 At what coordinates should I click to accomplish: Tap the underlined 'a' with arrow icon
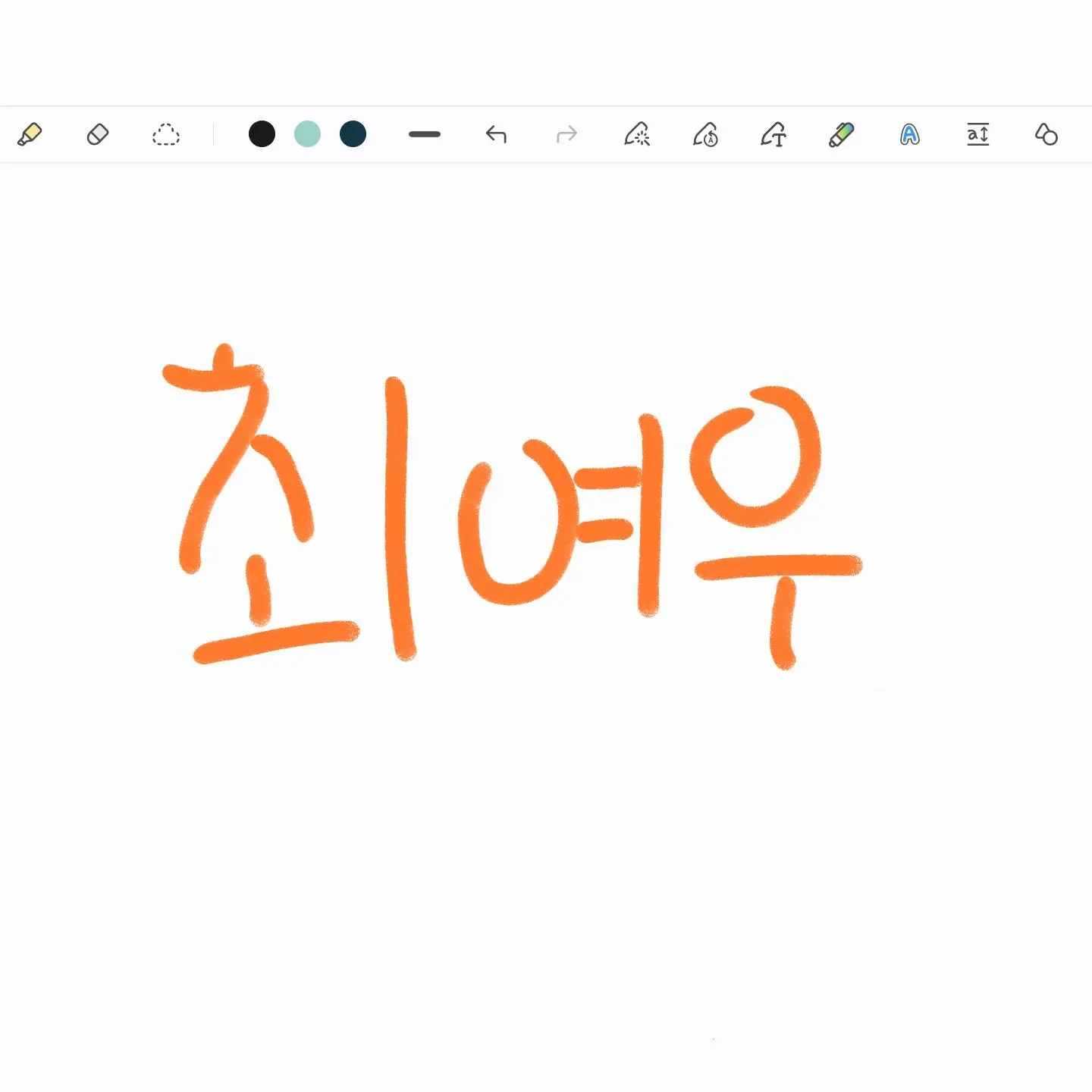978,134
